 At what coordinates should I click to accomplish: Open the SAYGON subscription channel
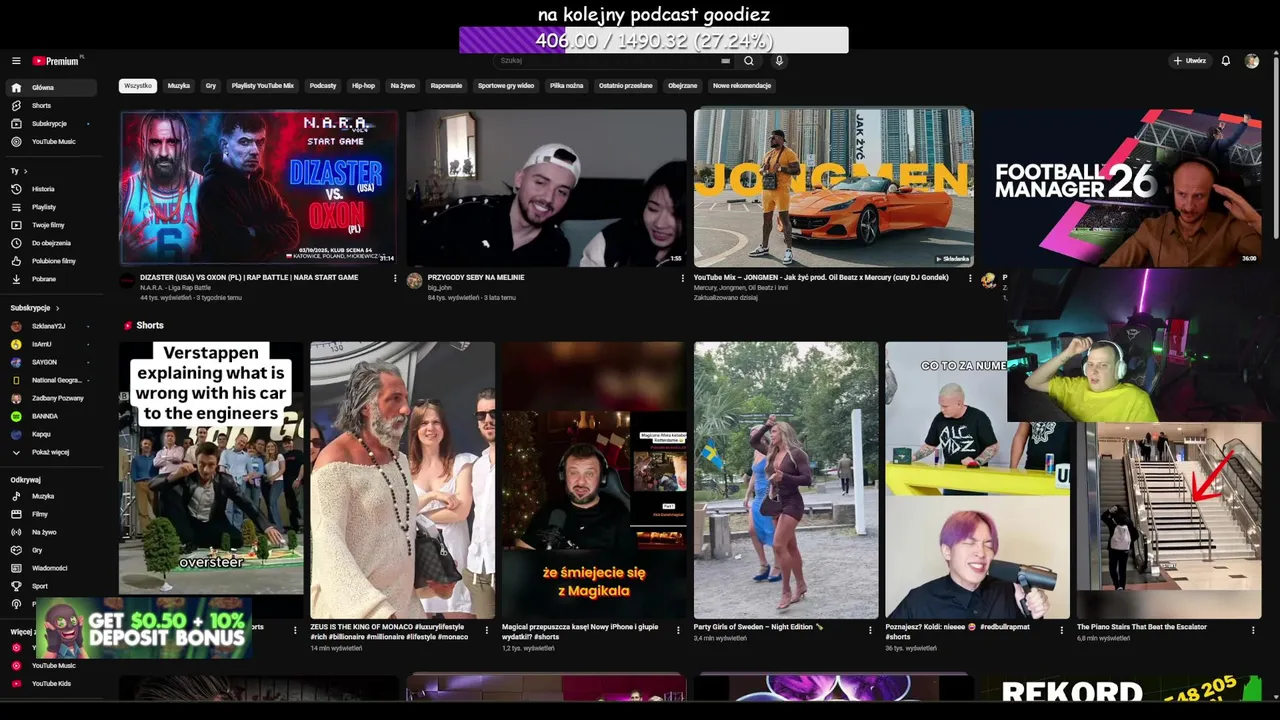(50, 362)
